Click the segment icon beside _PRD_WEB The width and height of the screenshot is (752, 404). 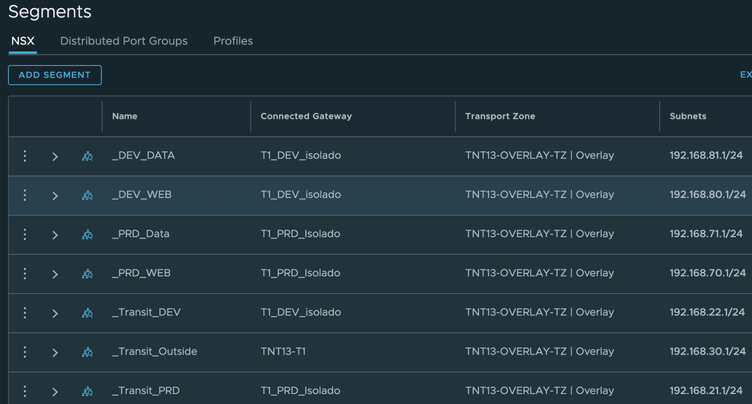coord(87,273)
